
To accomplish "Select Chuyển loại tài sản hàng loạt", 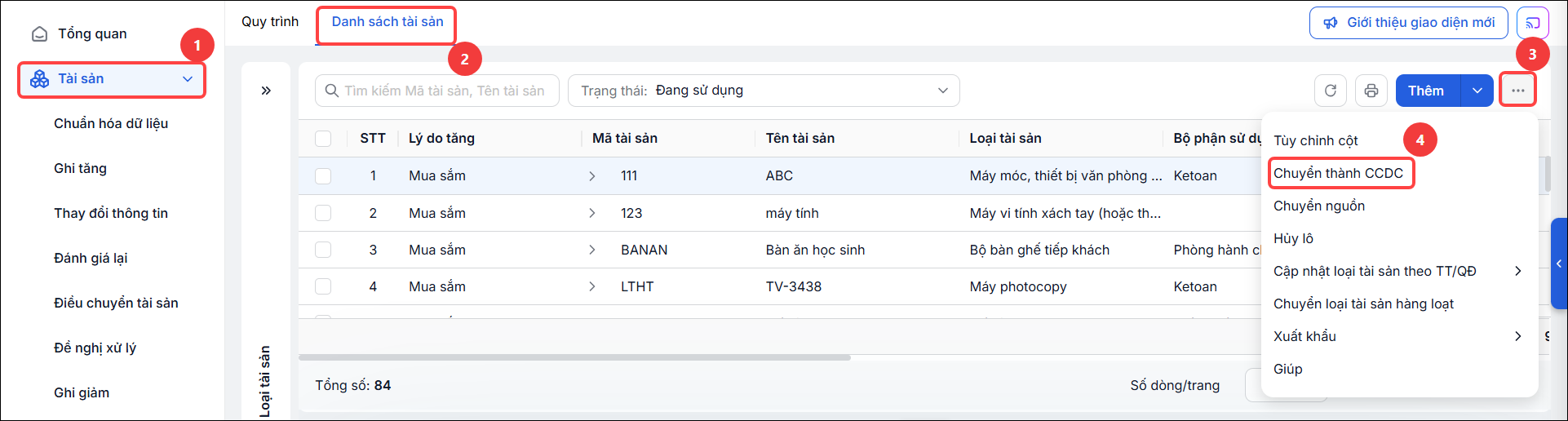I will 1363,304.
